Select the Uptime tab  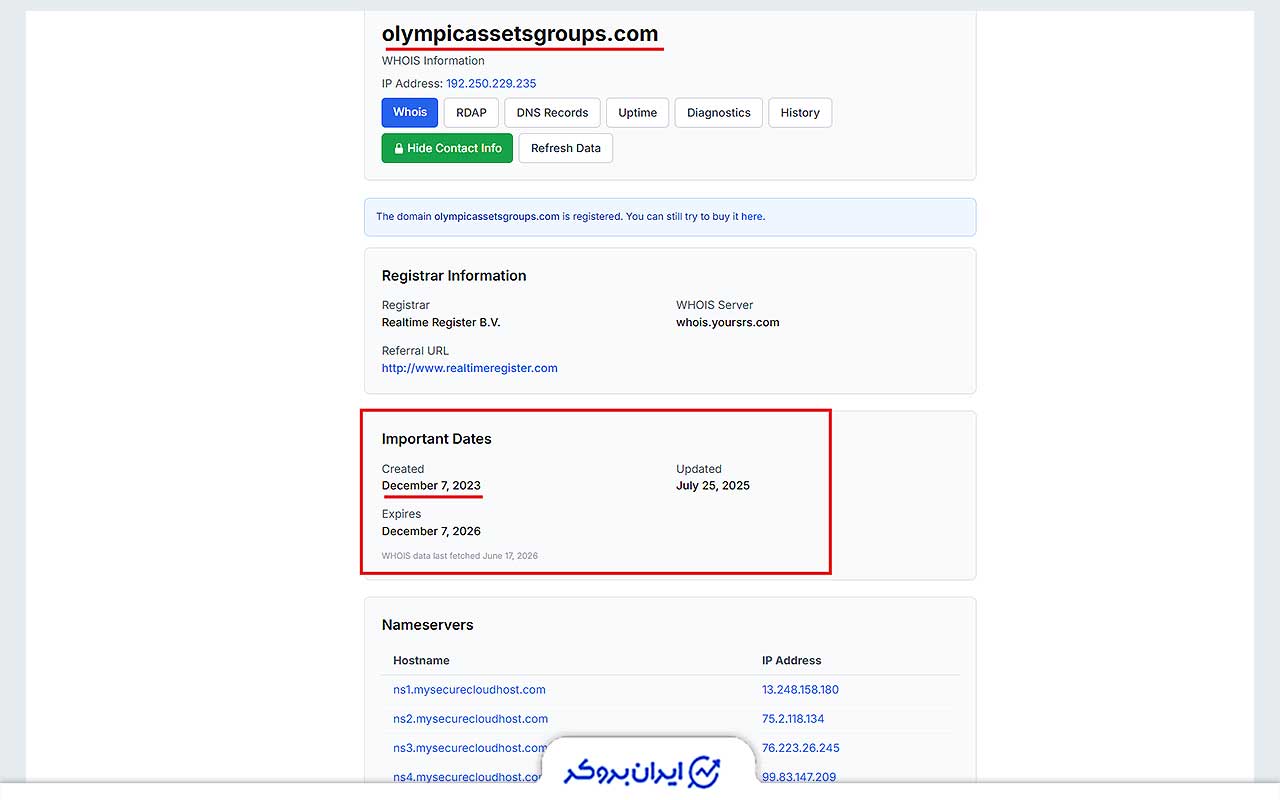tap(637, 113)
